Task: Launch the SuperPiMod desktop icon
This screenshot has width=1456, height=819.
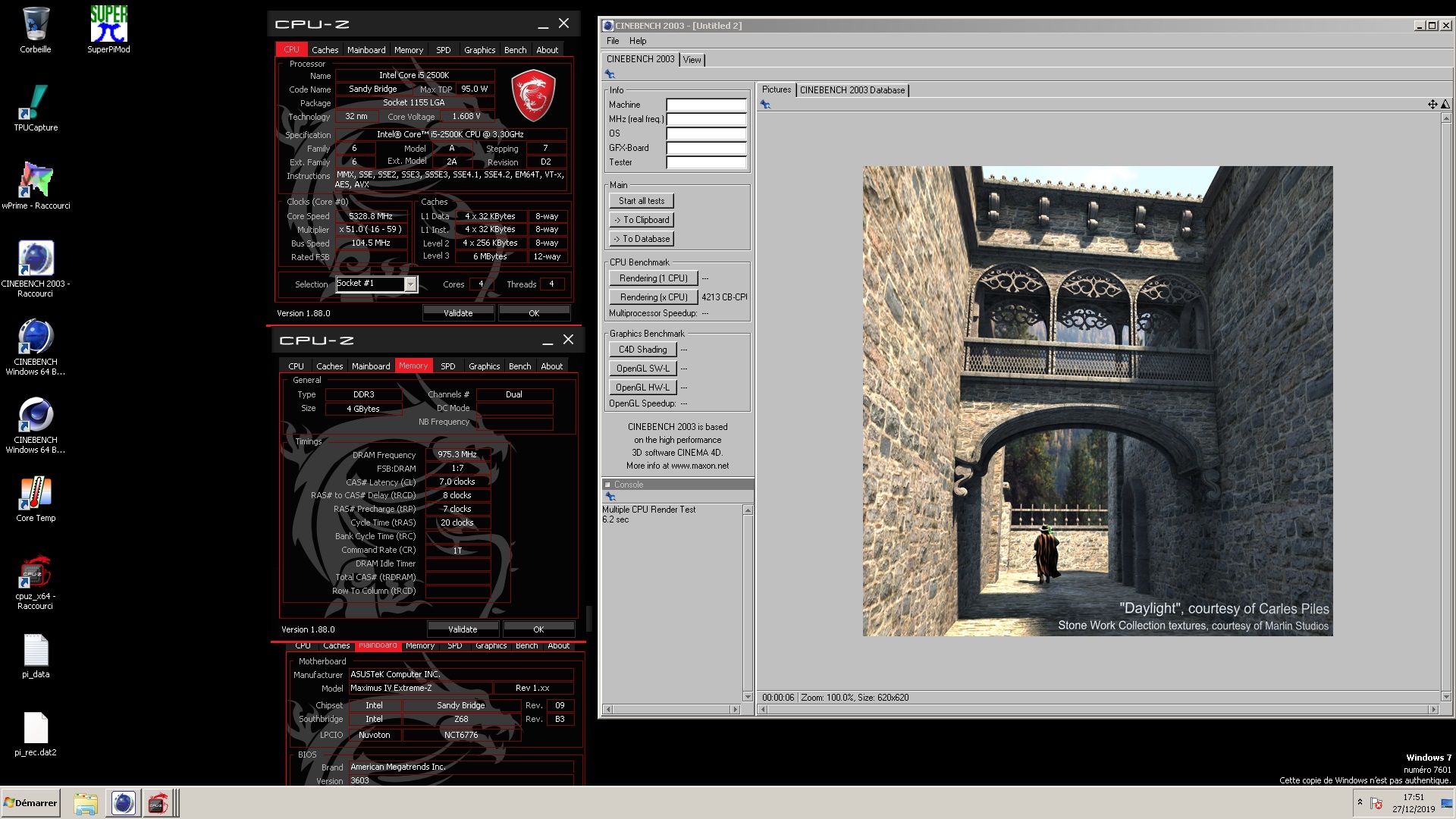Action: point(108,30)
